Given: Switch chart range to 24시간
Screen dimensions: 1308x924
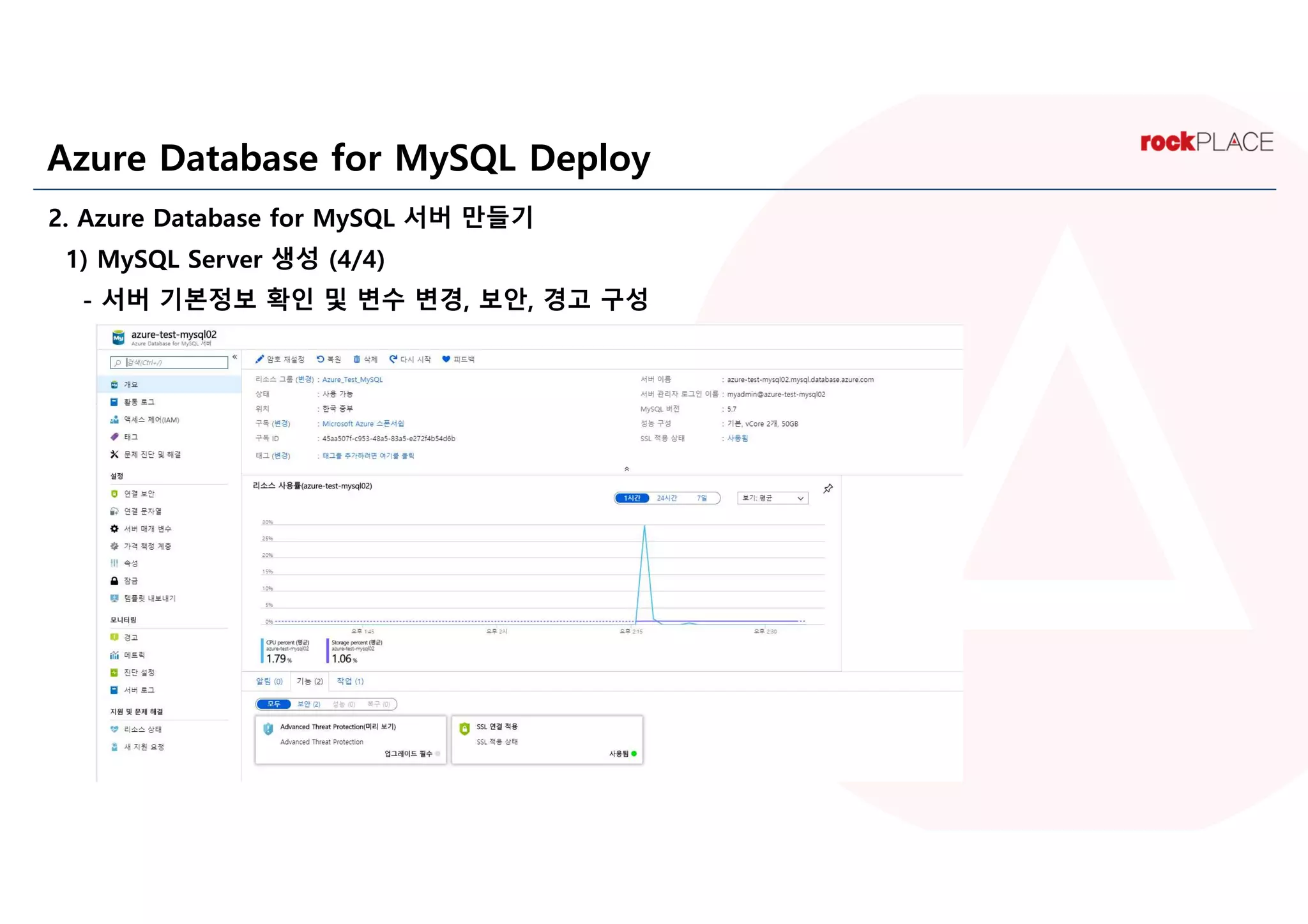Looking at the screenshot, I should pos(667,498).
